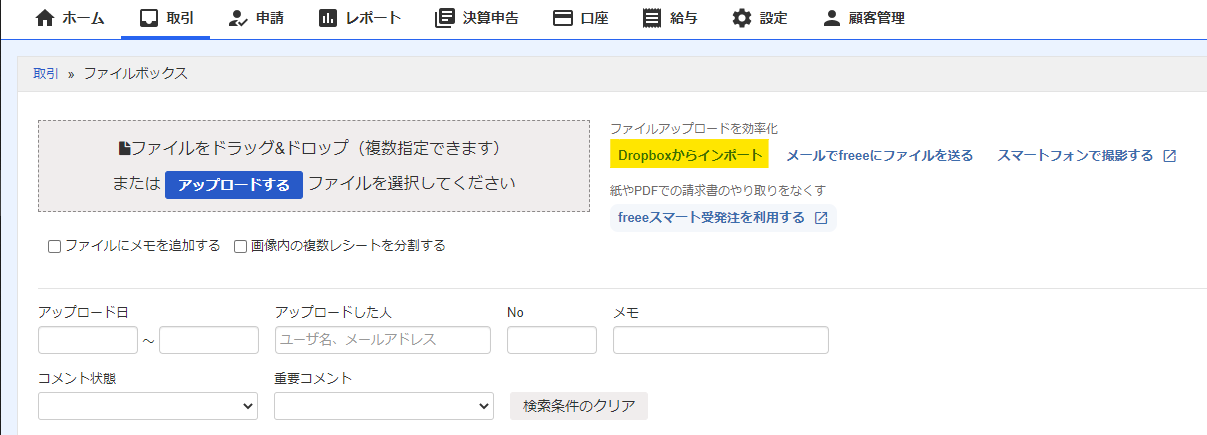Click the 設定 gear icon
Screen dimensions: 1207x435
[741, 18]
